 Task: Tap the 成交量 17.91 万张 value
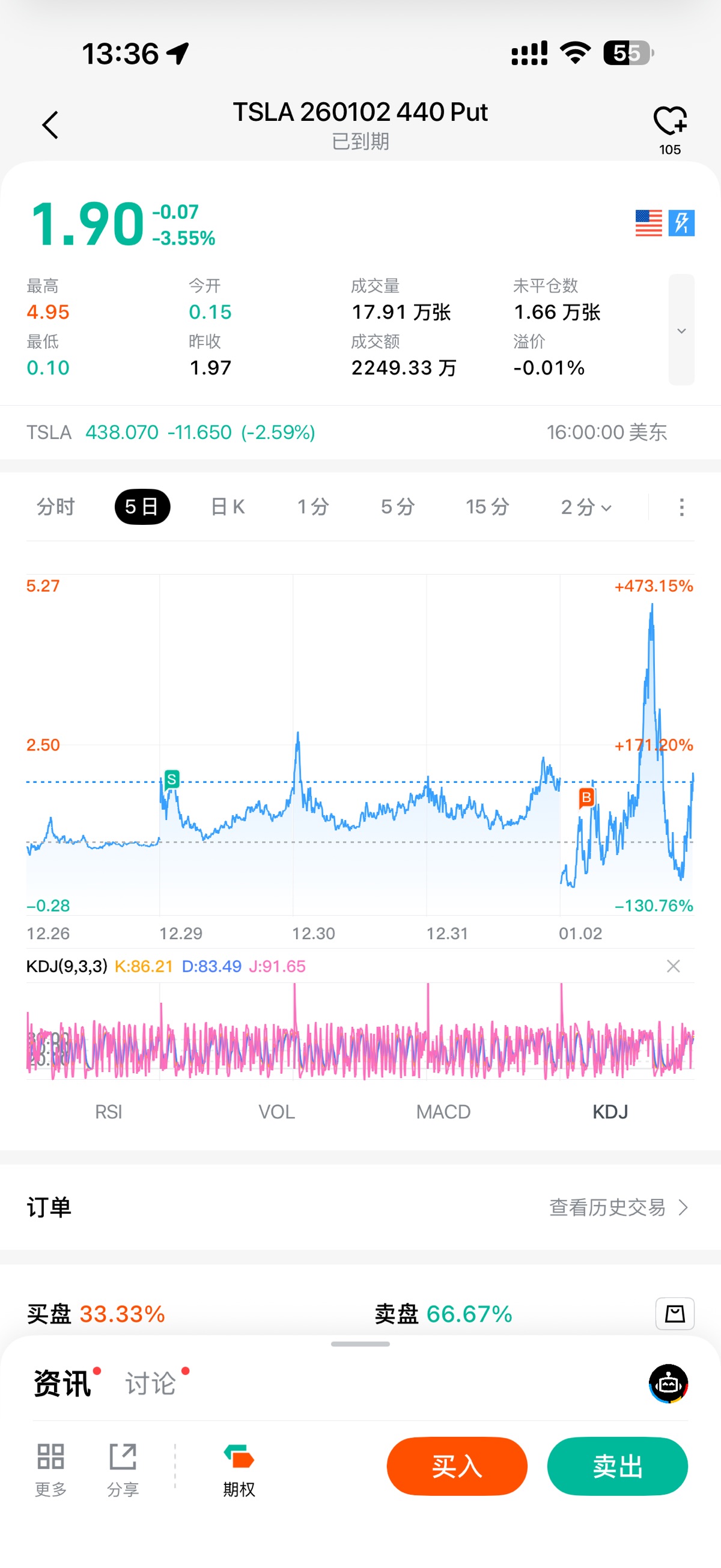tap(401, 311)
